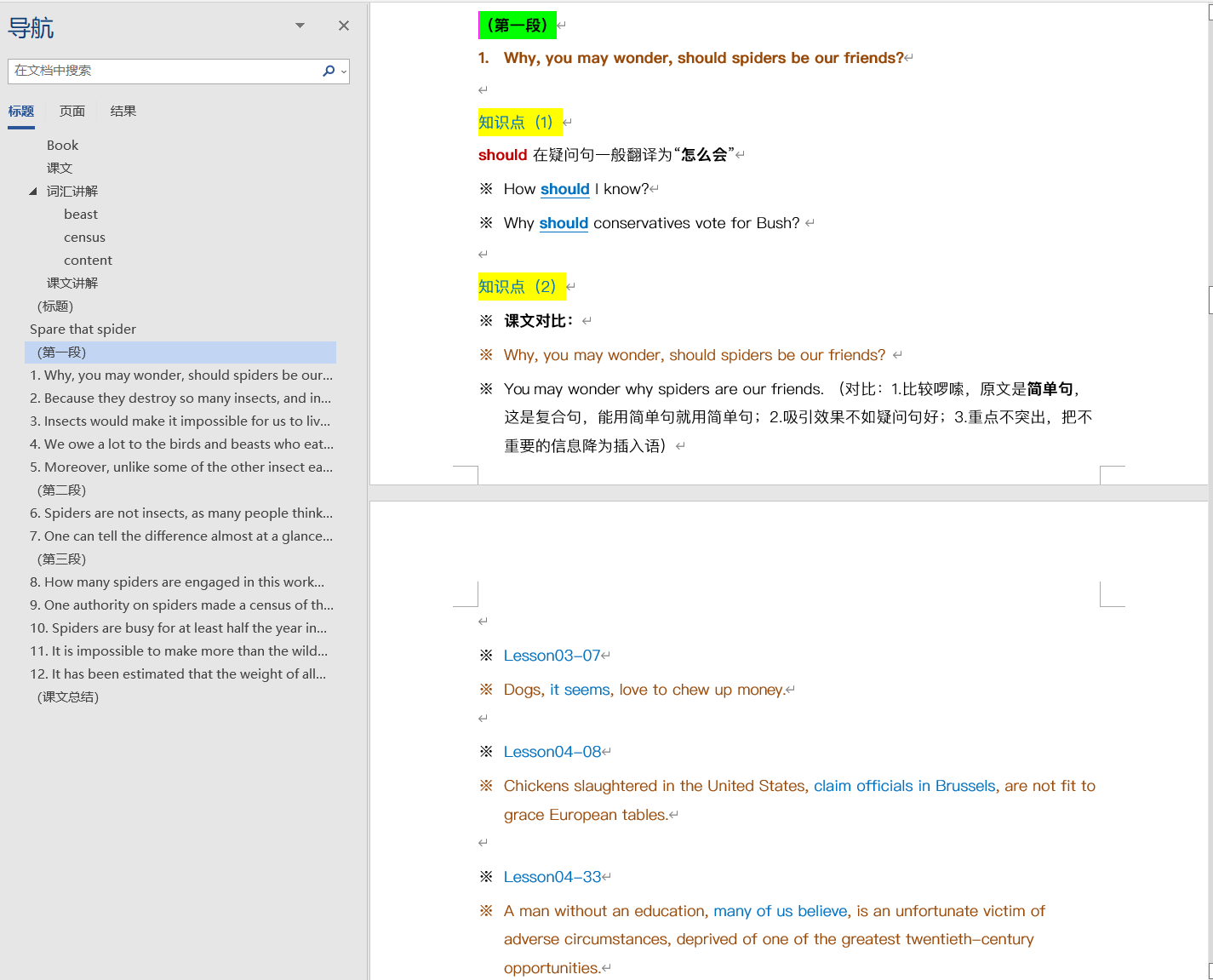Click 'should' in 'How should I know?'
The width and height of the screenshot is (1213, 980).
tap(565, 189)
